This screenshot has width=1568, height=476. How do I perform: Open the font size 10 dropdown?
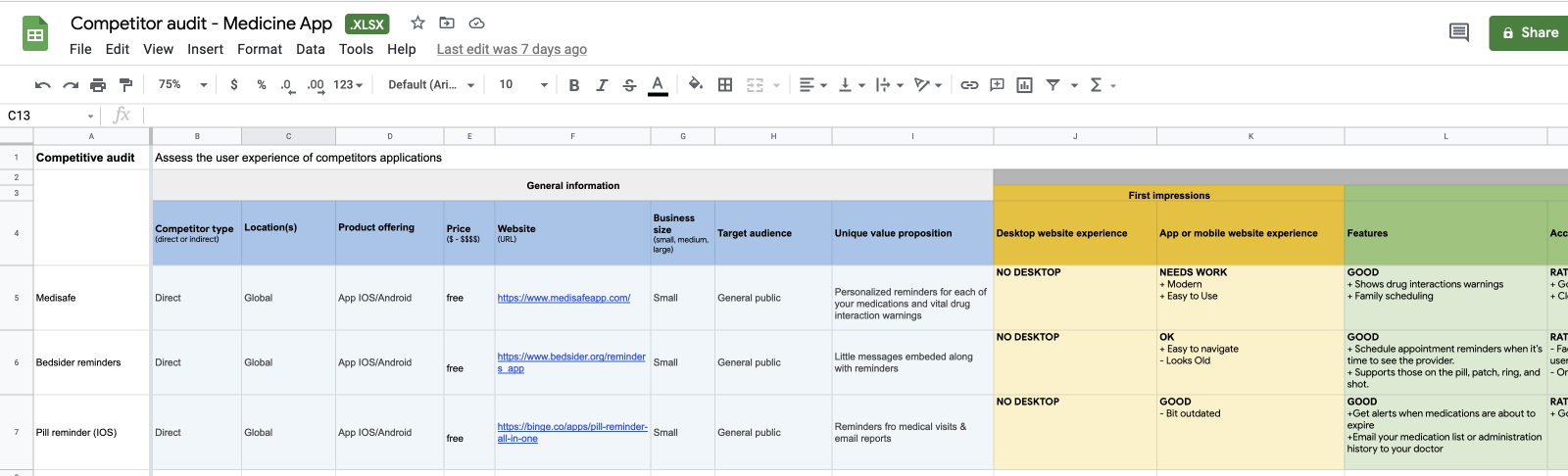[x=522, y=85]
